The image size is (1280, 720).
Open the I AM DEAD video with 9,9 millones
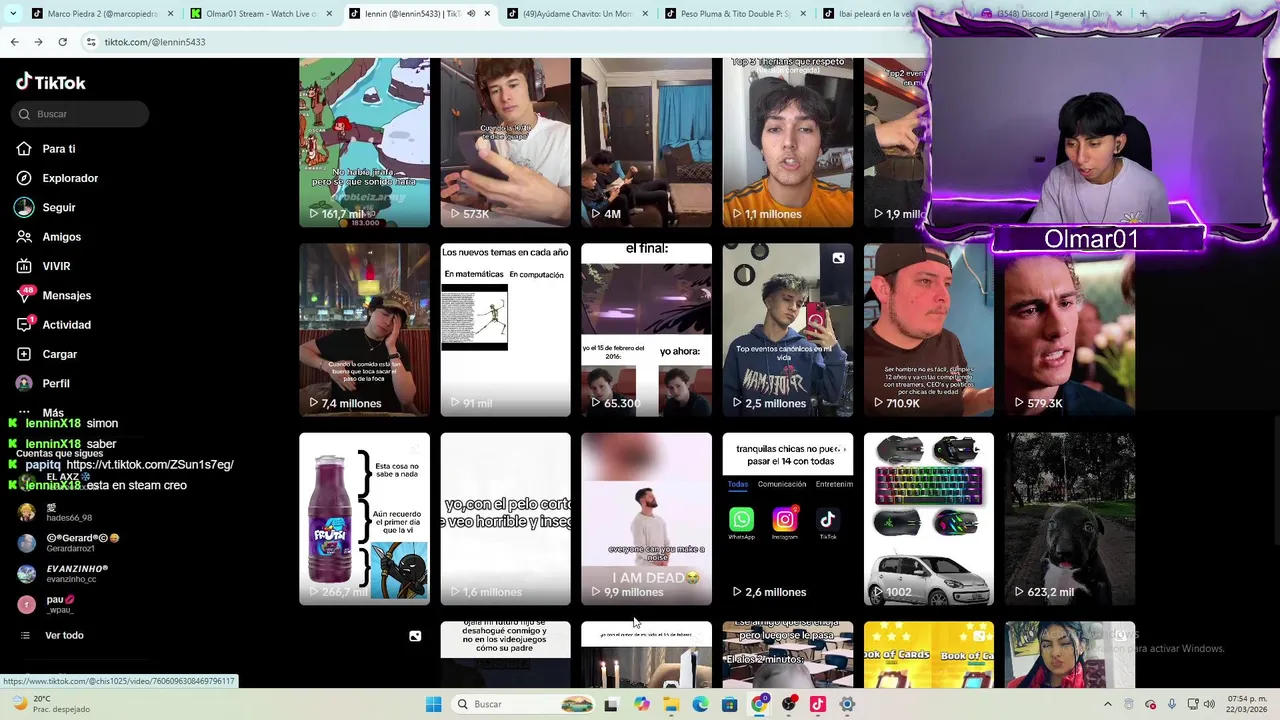[647, 519]
